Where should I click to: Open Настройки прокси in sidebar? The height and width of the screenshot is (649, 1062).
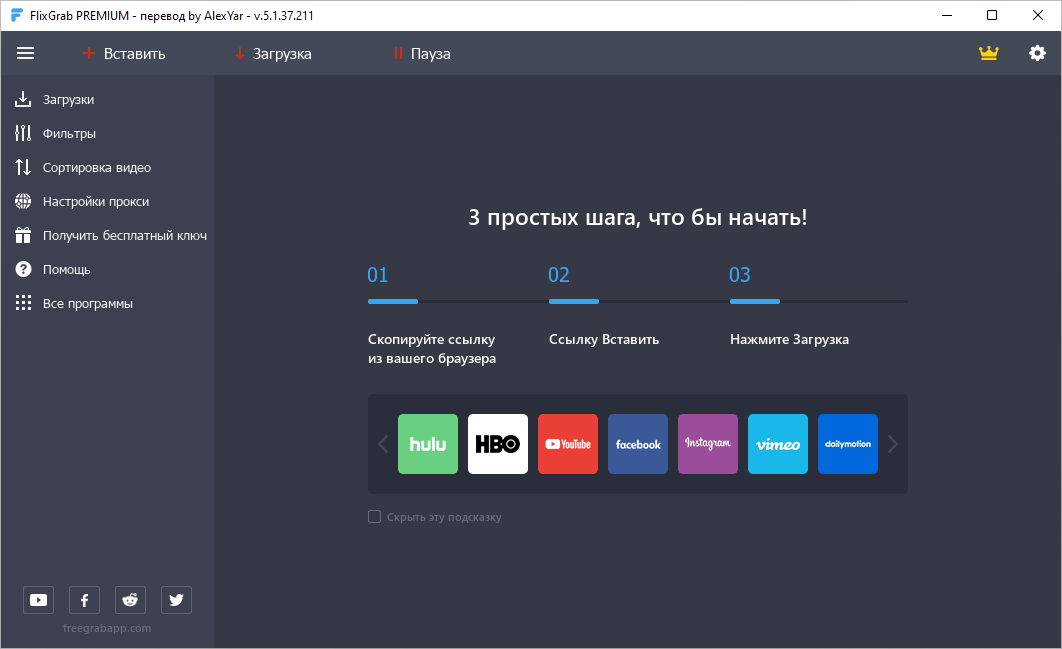95,202
